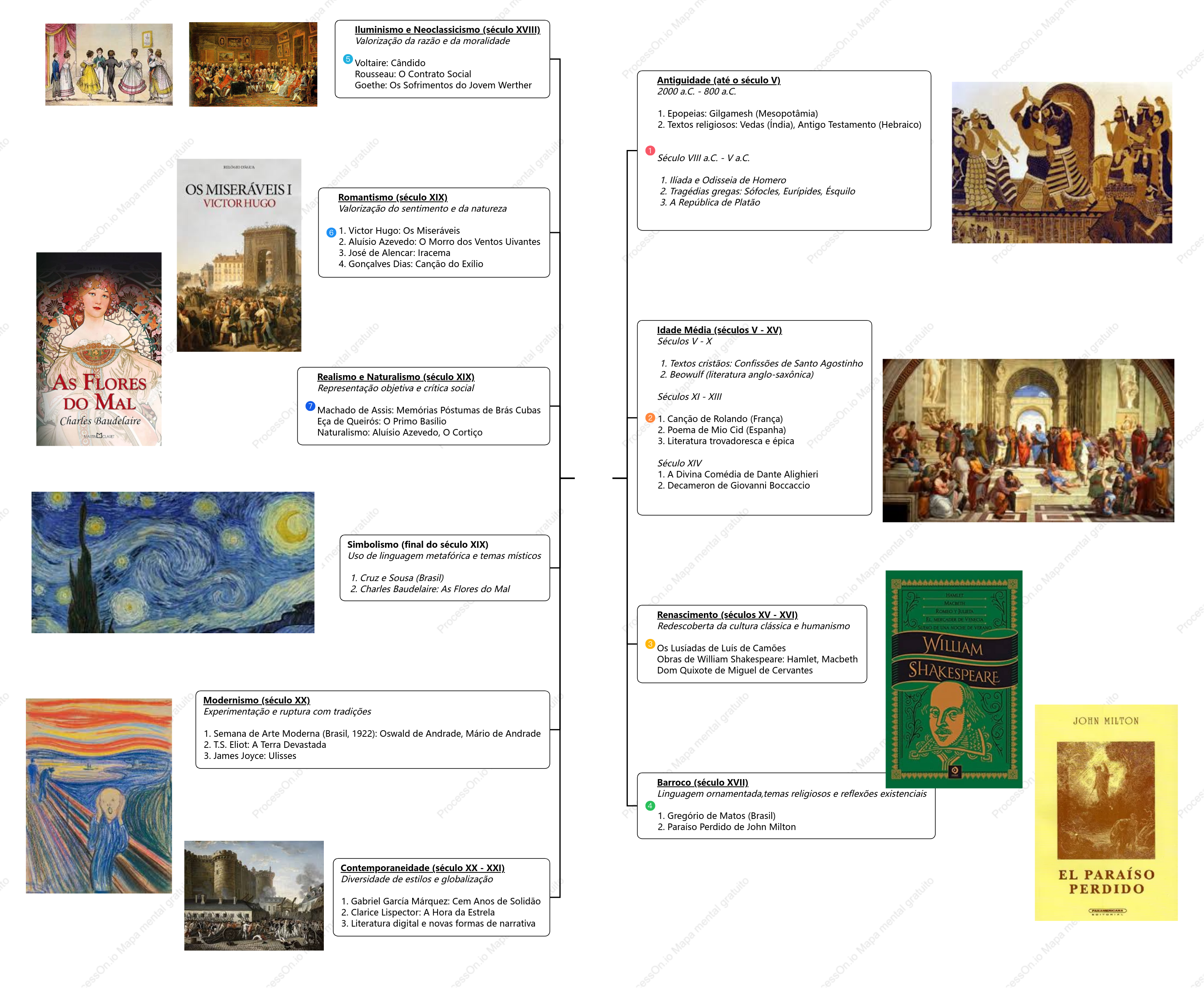Viewport: 1204px width, 994px height.
Task: Select the El Paraíso Perdido book cover
Action: coord(1106,812)
